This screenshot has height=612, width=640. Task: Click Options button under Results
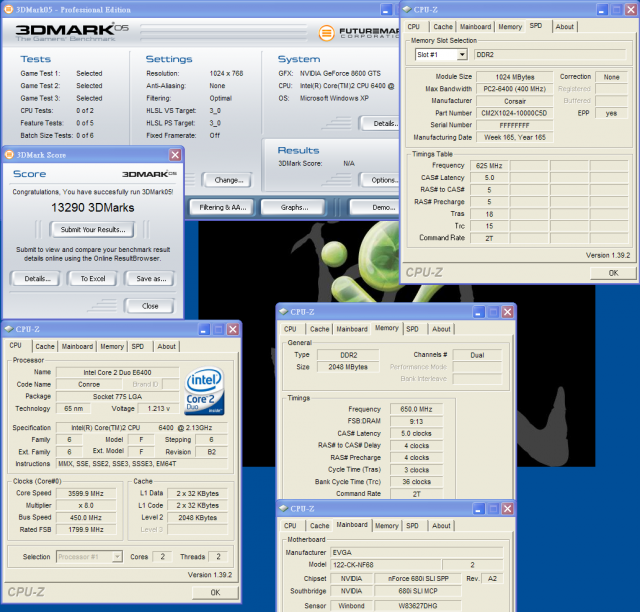380,180
